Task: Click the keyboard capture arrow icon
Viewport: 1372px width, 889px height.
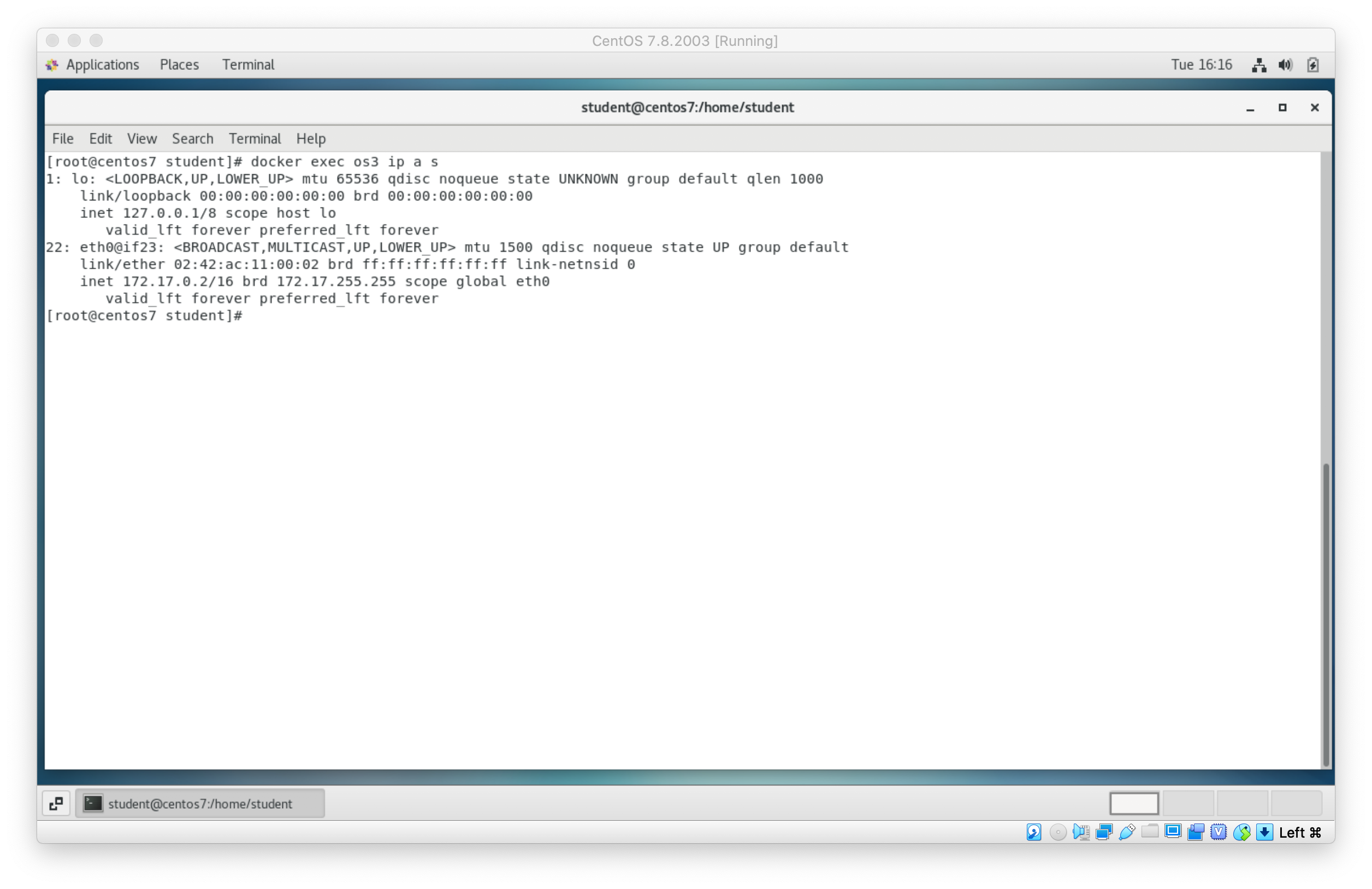Action: coord(1265,832)
